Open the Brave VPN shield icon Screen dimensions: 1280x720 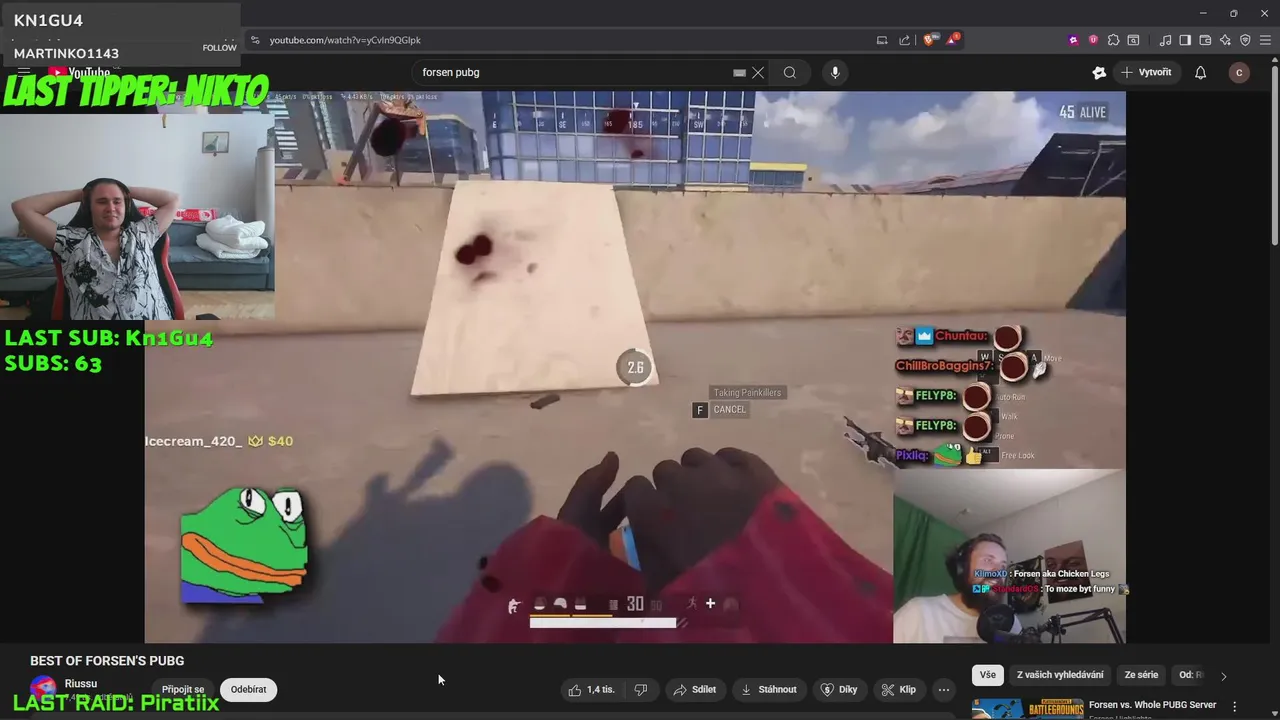(x=1245, y=40)
